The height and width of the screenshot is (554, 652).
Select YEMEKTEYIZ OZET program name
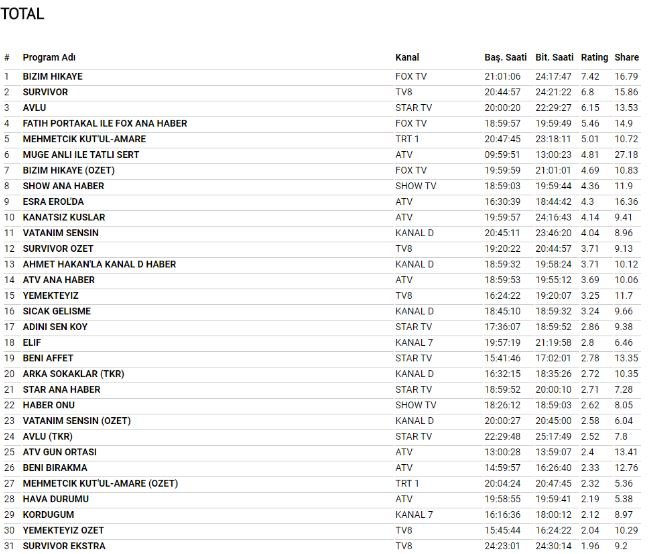pos(63,531)
